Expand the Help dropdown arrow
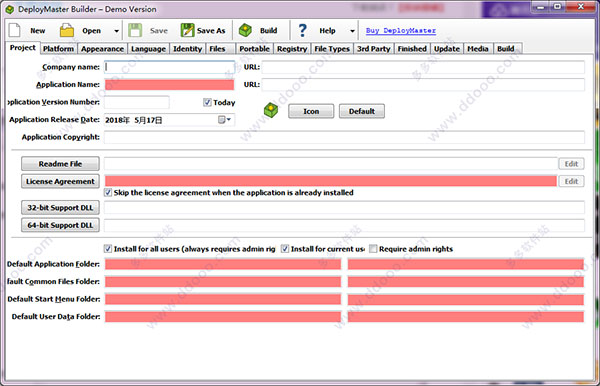 352,31
